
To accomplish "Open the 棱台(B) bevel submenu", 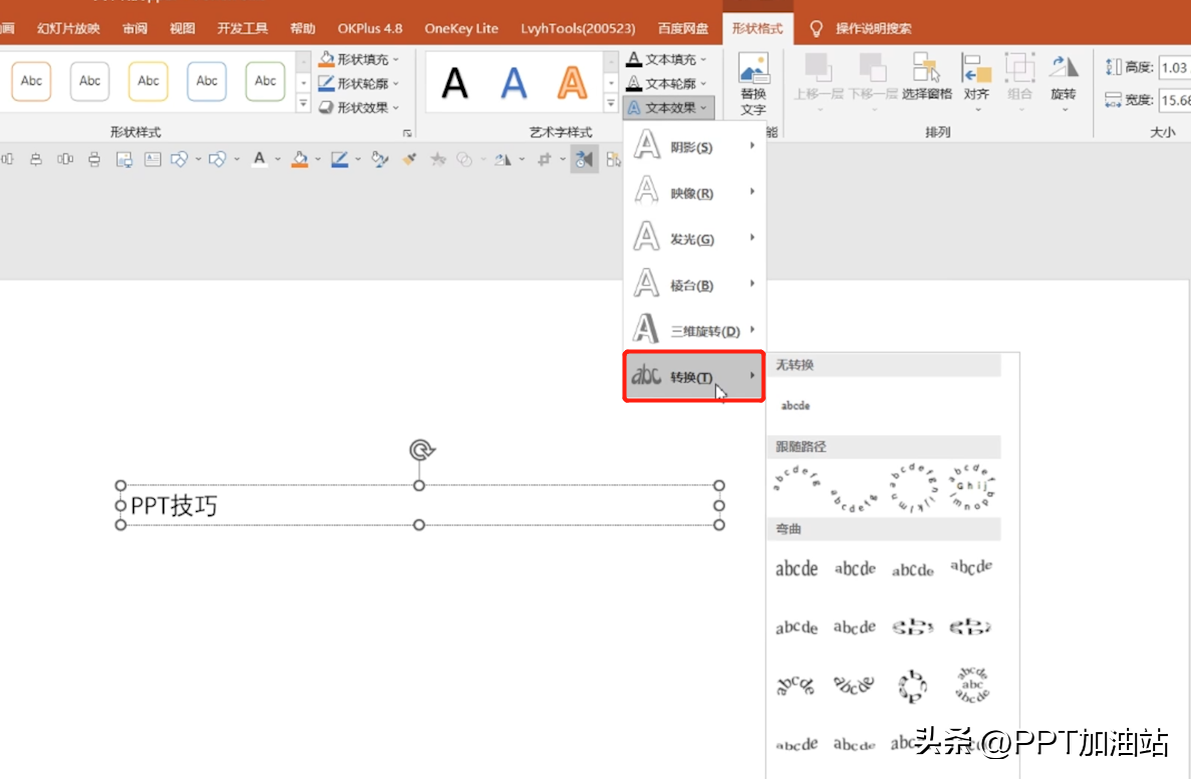I will point(693,285).
